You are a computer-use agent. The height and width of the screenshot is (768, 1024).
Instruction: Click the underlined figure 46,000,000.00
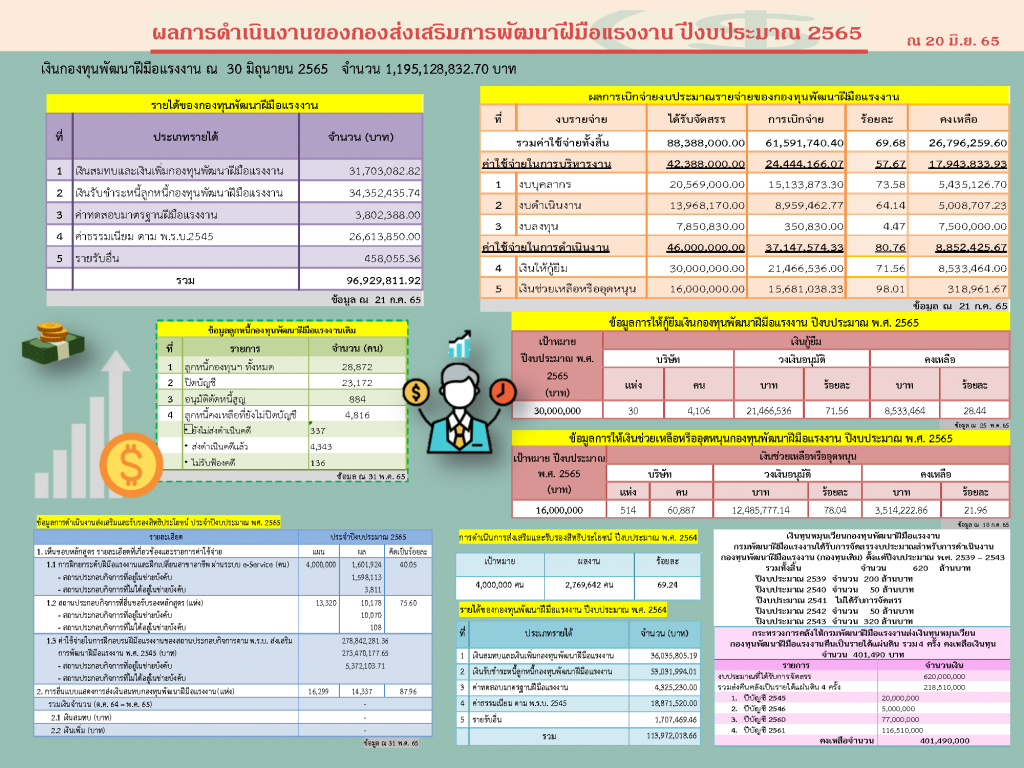tap(706, 248)
